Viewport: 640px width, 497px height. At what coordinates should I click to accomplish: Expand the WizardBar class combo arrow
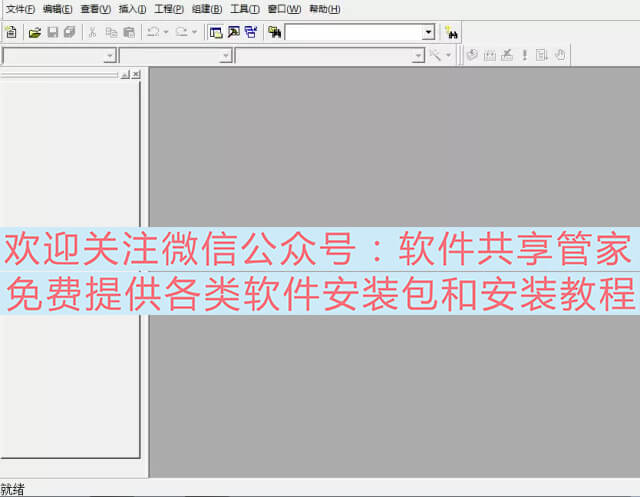point(109,55)
